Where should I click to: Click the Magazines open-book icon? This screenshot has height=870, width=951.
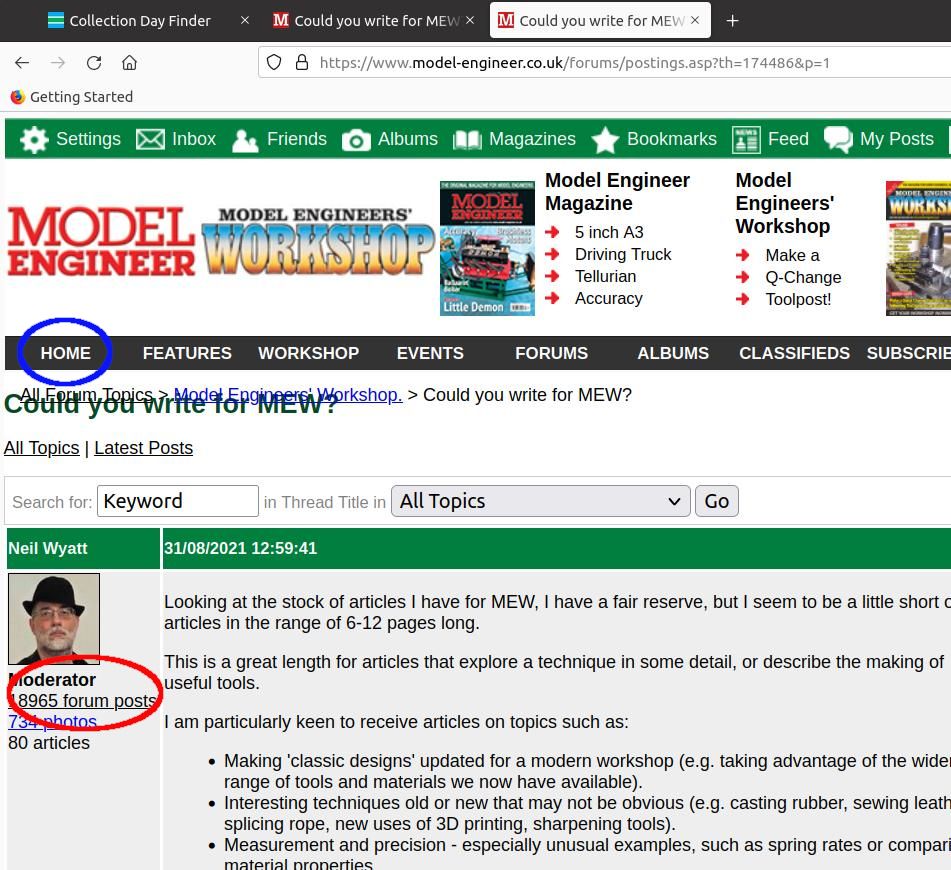pos(467,140)
